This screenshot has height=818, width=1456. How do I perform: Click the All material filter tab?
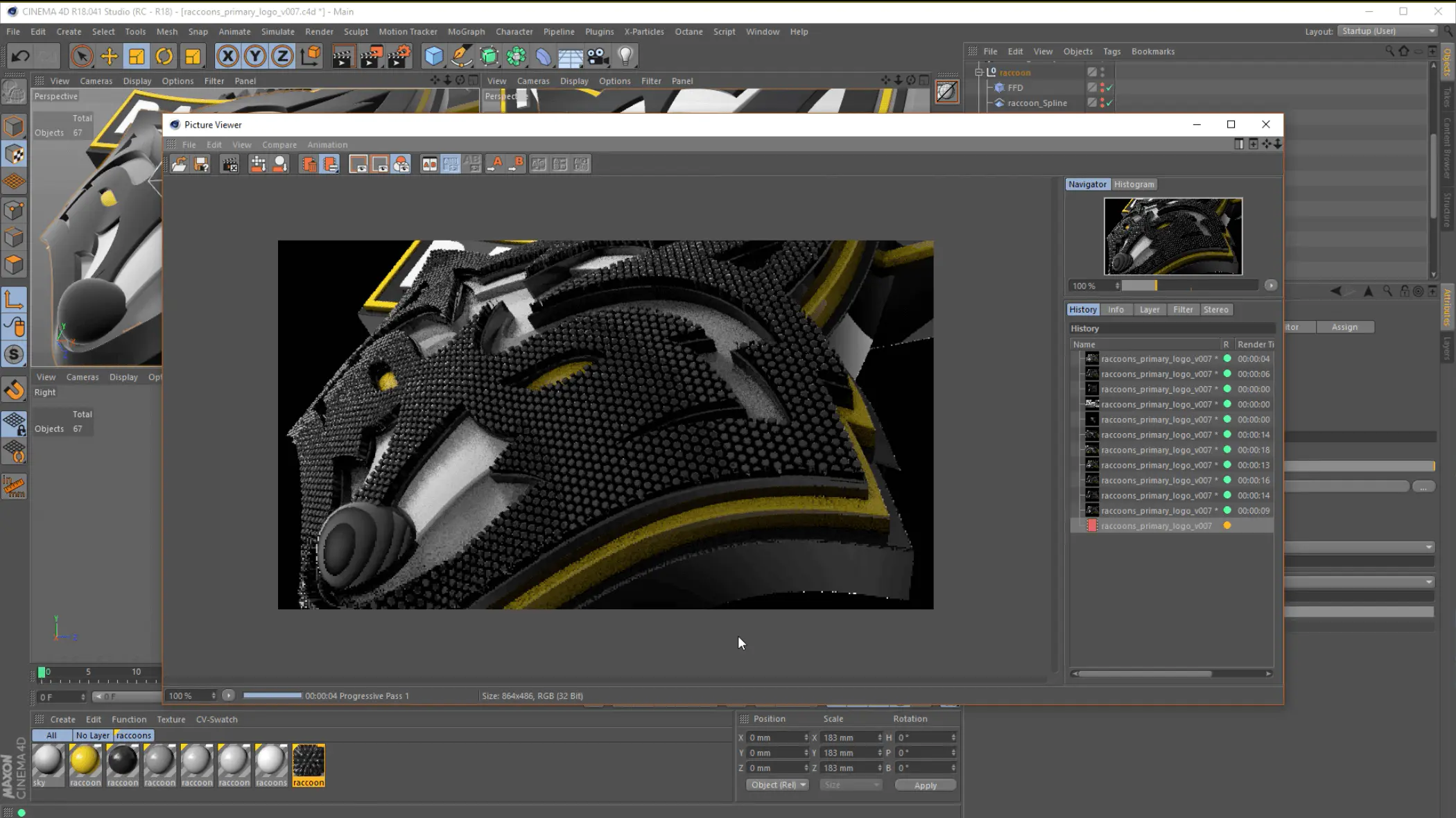click(x=51, y=736)
